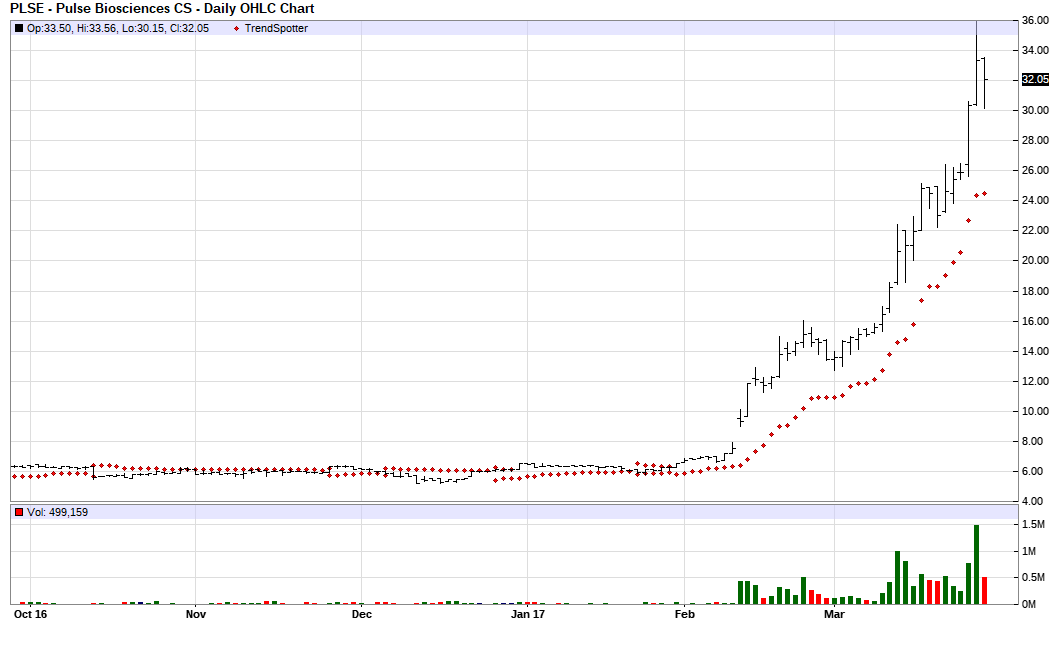This screenshot has height=645, width=1060.
Task: Click the Oct 16 date axis label
Action: pyautogui.click(x=30, y=615)
